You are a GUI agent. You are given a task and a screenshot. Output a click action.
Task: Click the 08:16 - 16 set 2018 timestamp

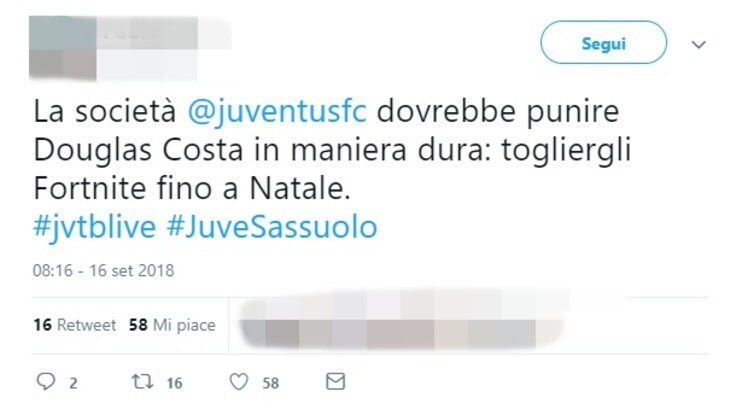[103, 271]
